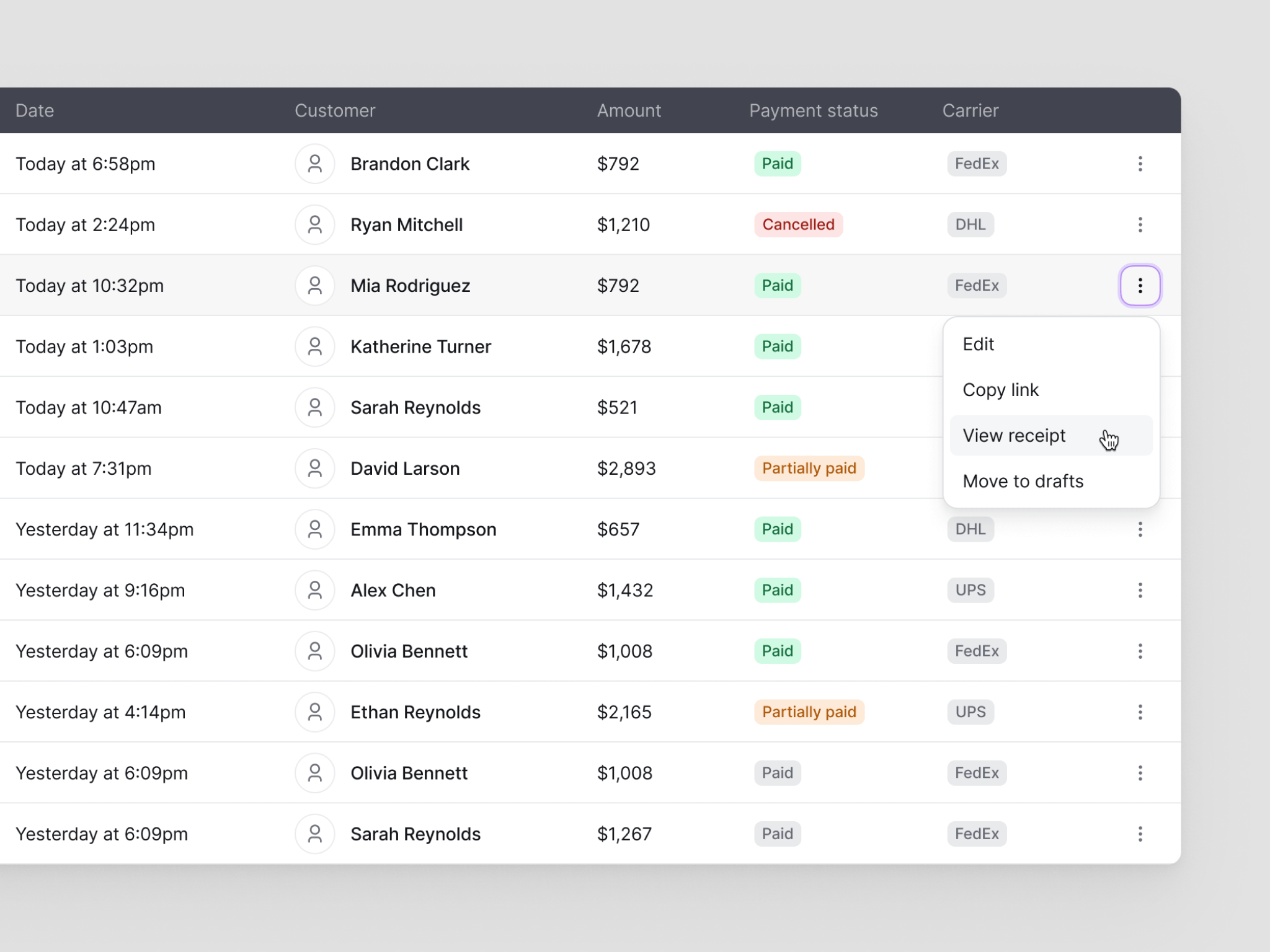Click Katherine Turner's avatar icon

[x=315, y=346]
